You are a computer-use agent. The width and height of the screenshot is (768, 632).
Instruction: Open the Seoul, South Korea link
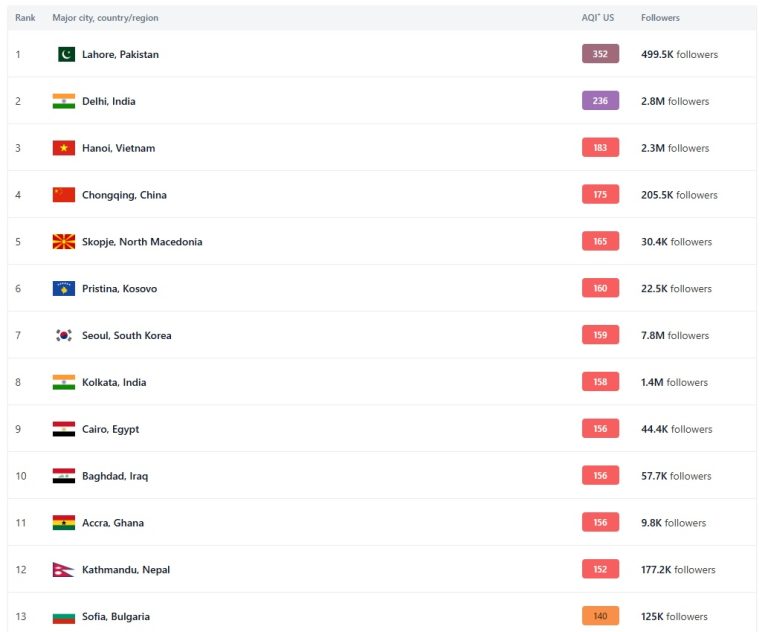pyautogui.click(x=127, y=336)
